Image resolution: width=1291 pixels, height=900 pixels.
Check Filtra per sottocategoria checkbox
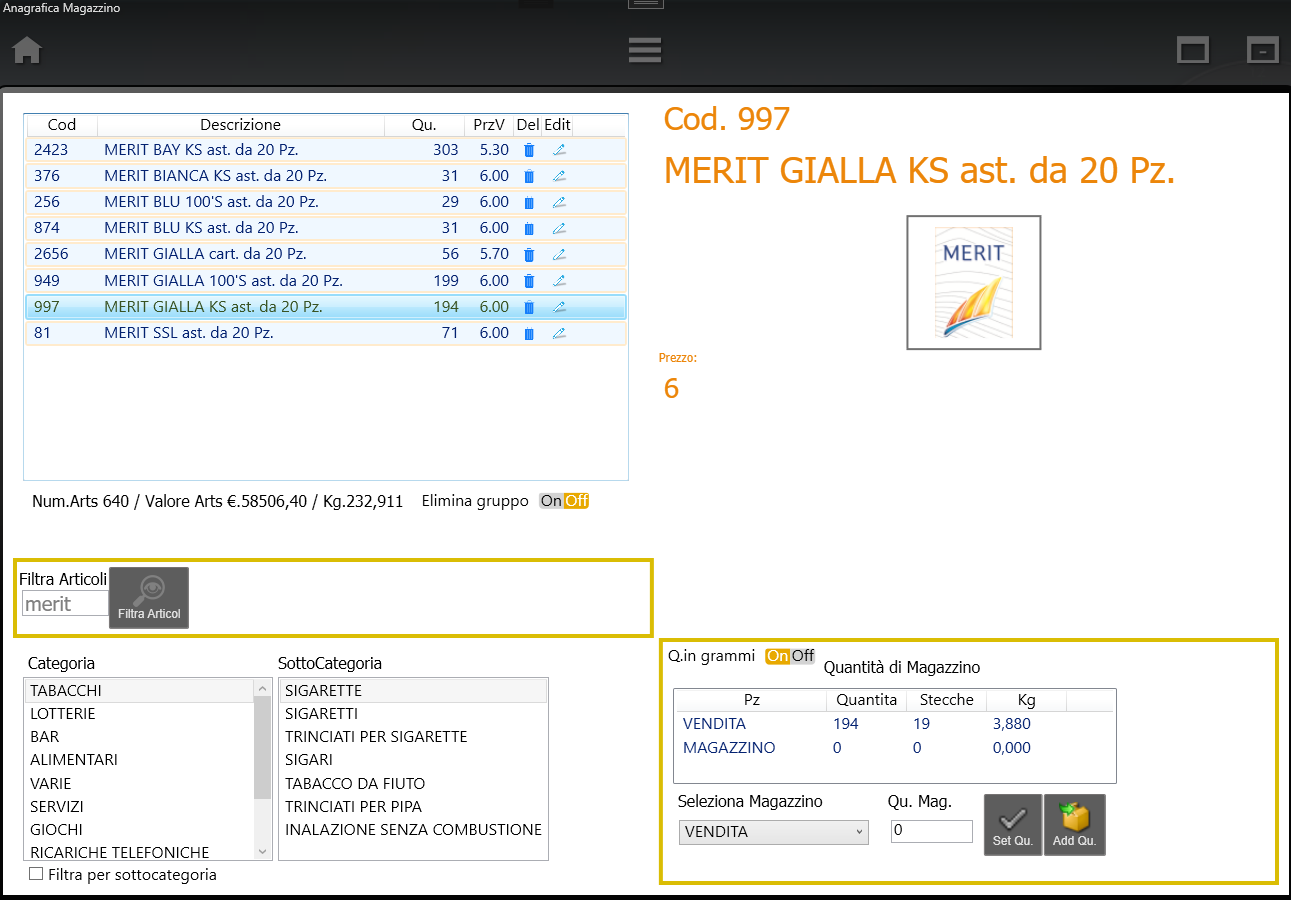(x=36, y=874)
